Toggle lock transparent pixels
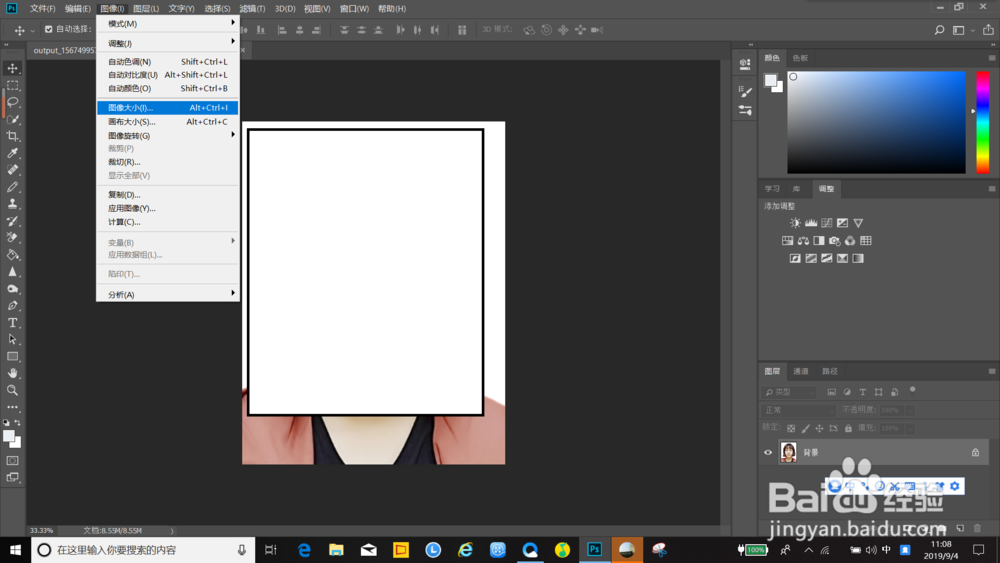Screen dimensions: 1000x563 [791, 428]
